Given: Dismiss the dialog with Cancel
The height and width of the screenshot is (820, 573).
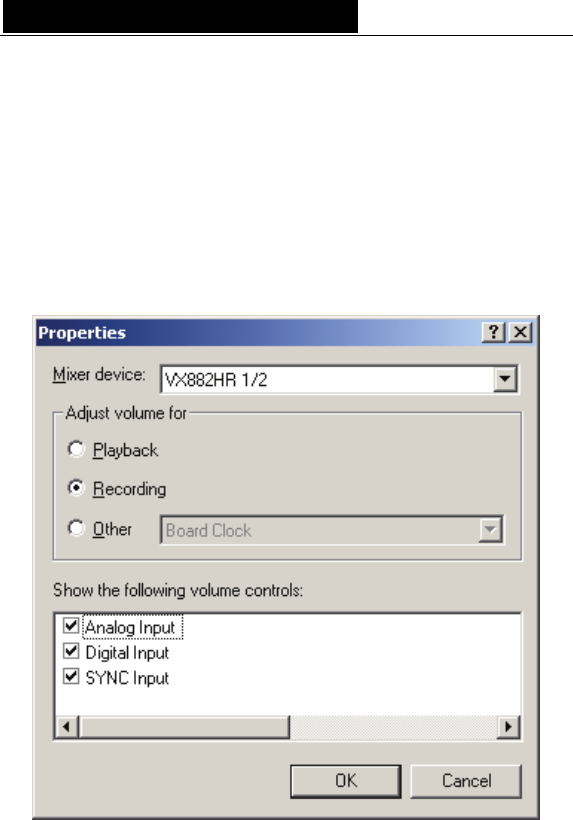Looking at the screenshot, I should pyautogui.click(x=466, y=781).
